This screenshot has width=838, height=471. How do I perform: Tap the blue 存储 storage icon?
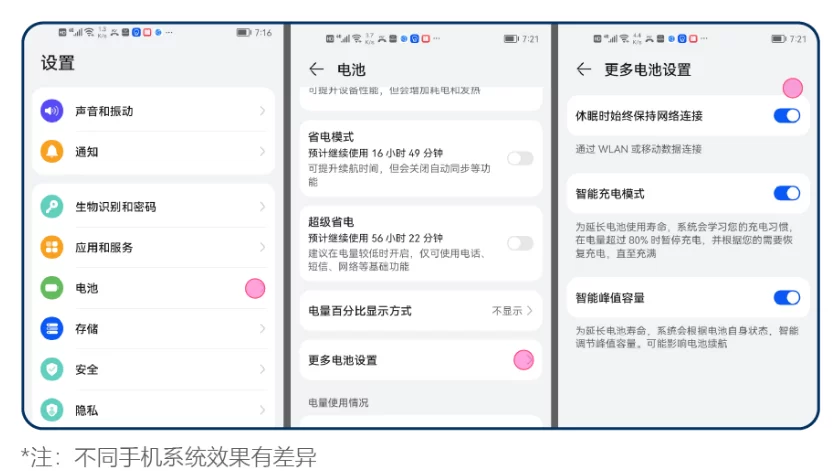(x=52, y=328)
